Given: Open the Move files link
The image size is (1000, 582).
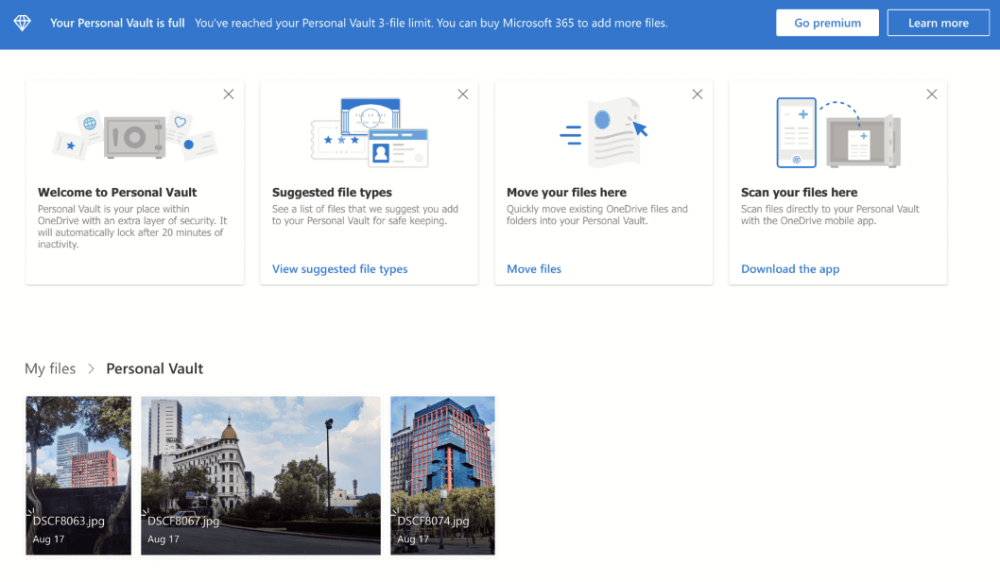Looking at the screenshot, I should click(x=534, y=269).
